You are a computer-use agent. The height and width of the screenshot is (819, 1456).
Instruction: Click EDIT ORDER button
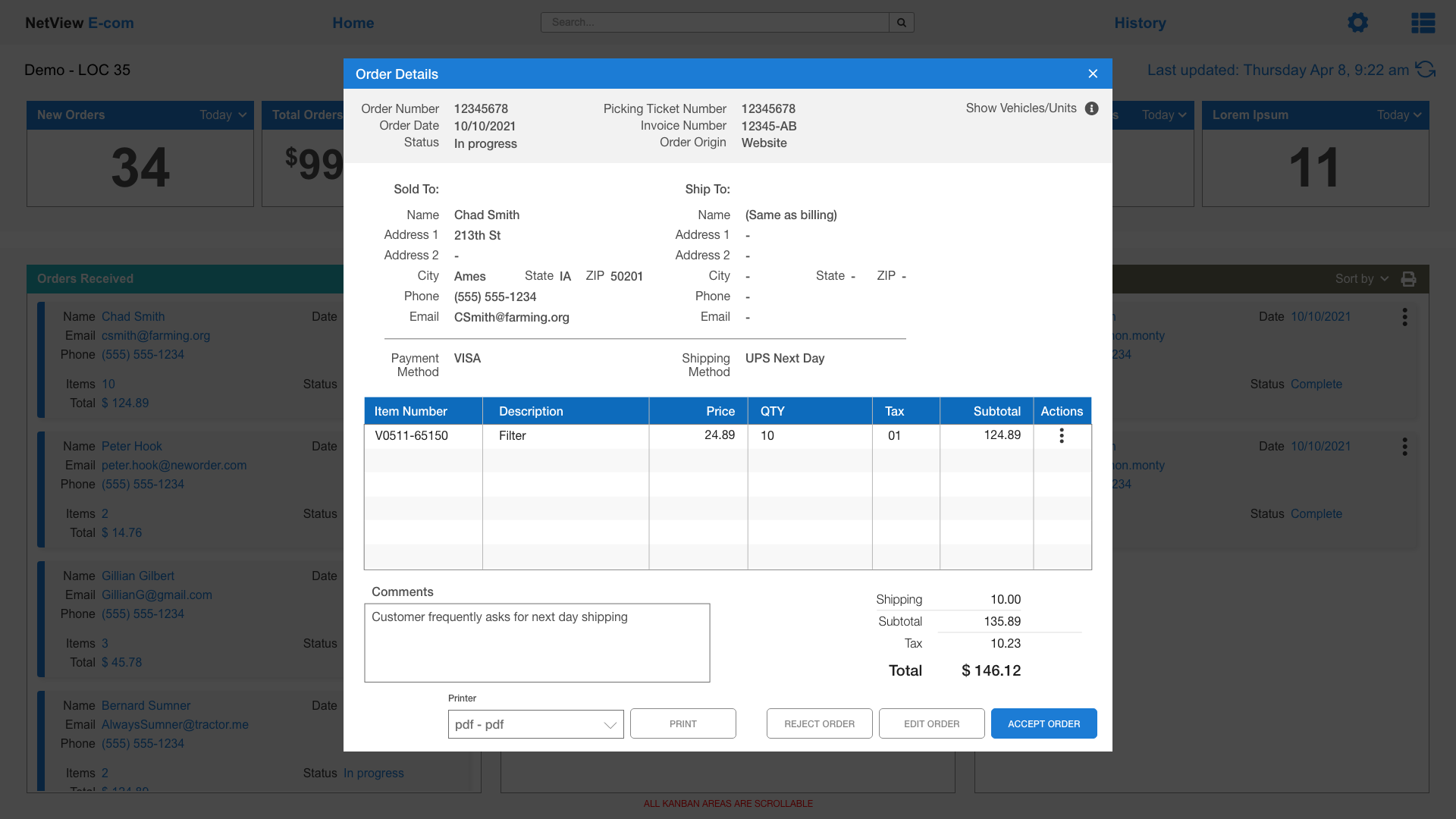pos(931,723)
